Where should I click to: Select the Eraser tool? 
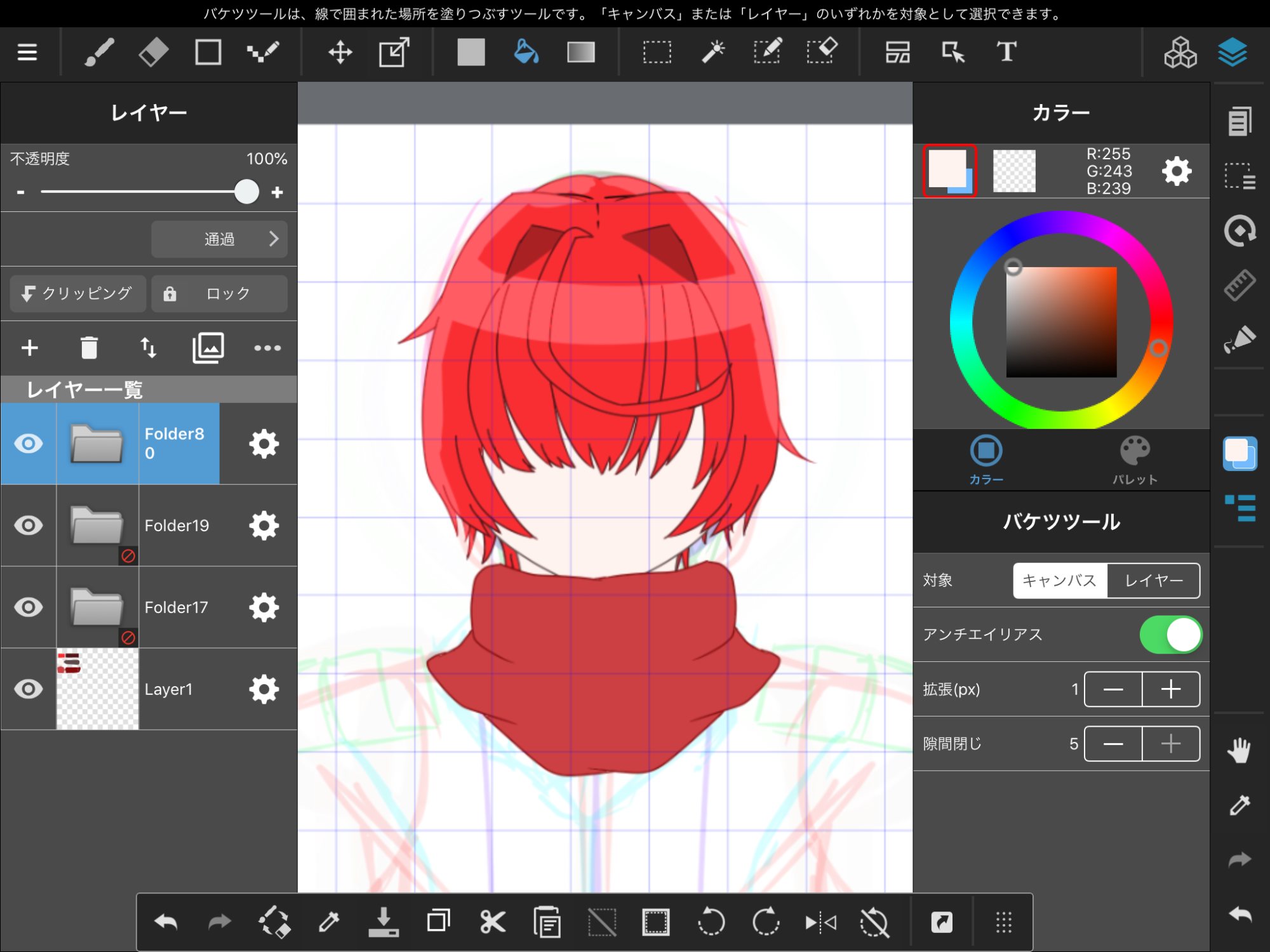pos(153,52)
